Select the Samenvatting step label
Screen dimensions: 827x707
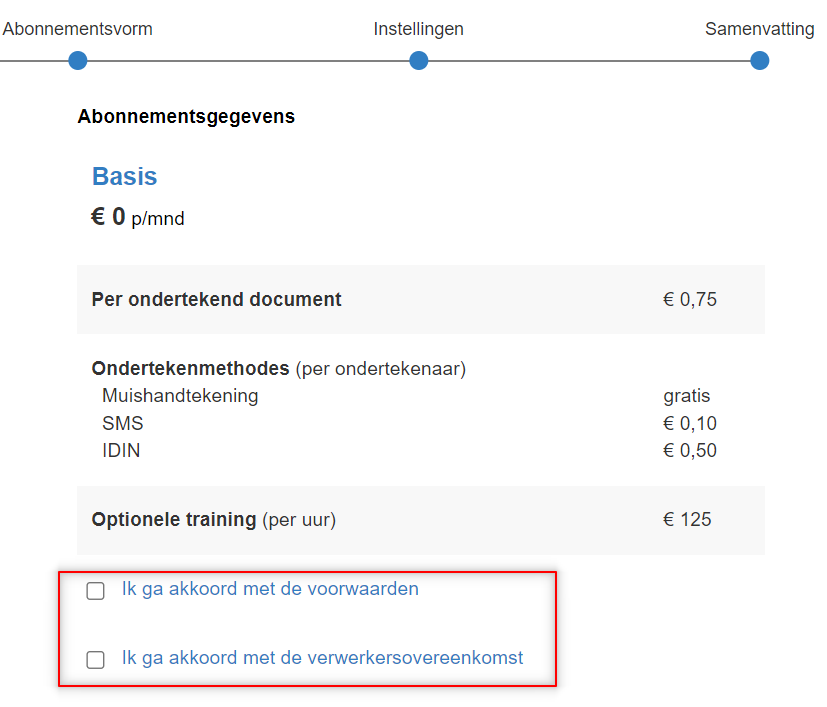(x=759, y=29)
